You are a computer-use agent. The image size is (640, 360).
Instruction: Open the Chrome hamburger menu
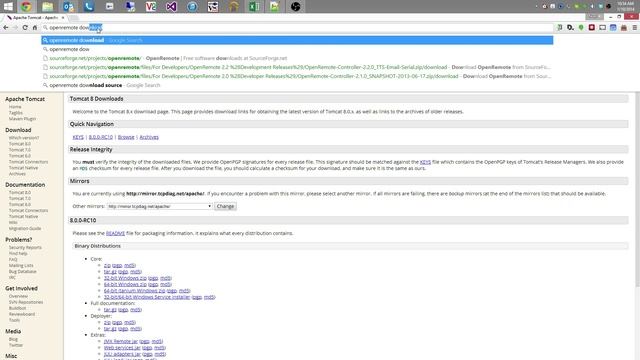(634, 27)
